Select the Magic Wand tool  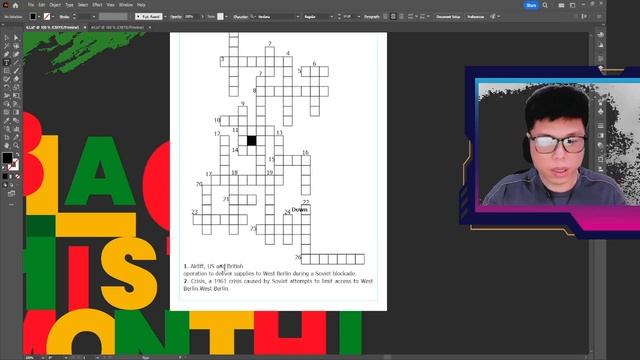tap(7, 45)
